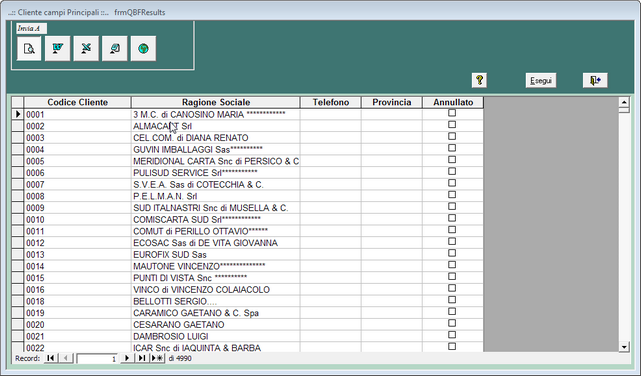Click the Ragione Sociale column header
Image resolution: width=641 pixels, height=376 pixels.
216,102
